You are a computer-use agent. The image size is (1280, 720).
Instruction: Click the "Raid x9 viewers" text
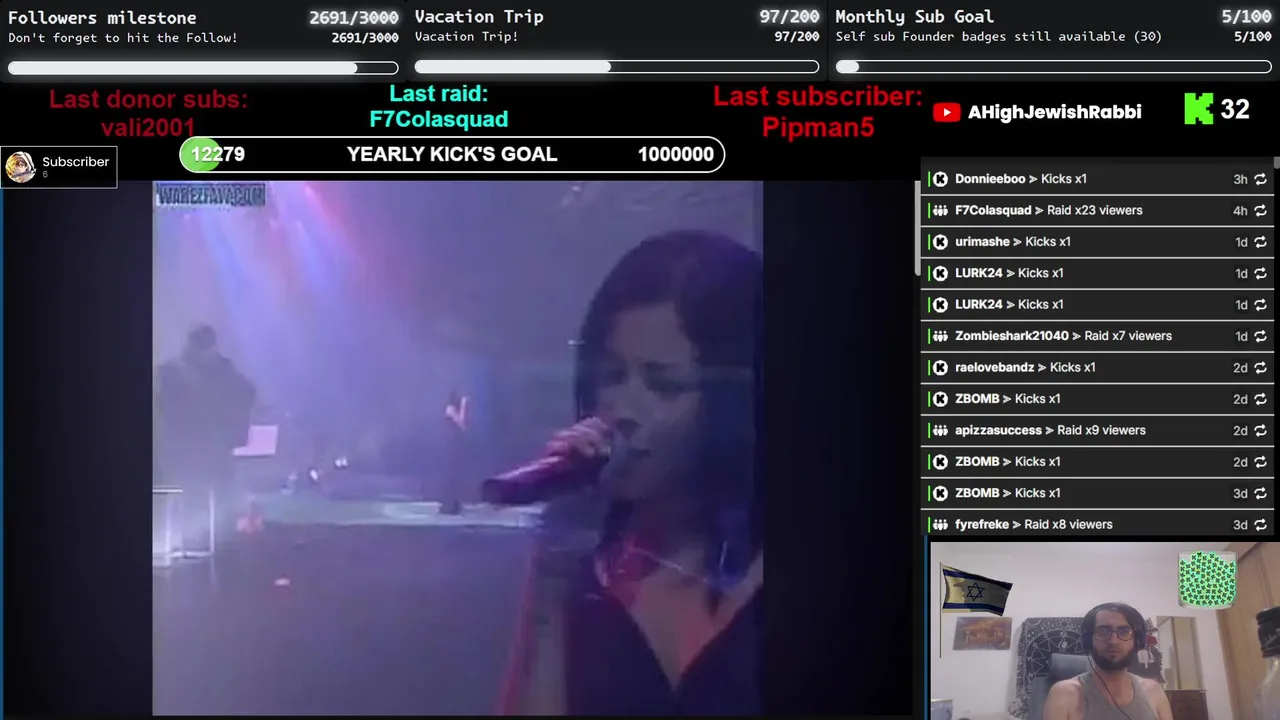pyautogui.click(x=1101, y=430)
